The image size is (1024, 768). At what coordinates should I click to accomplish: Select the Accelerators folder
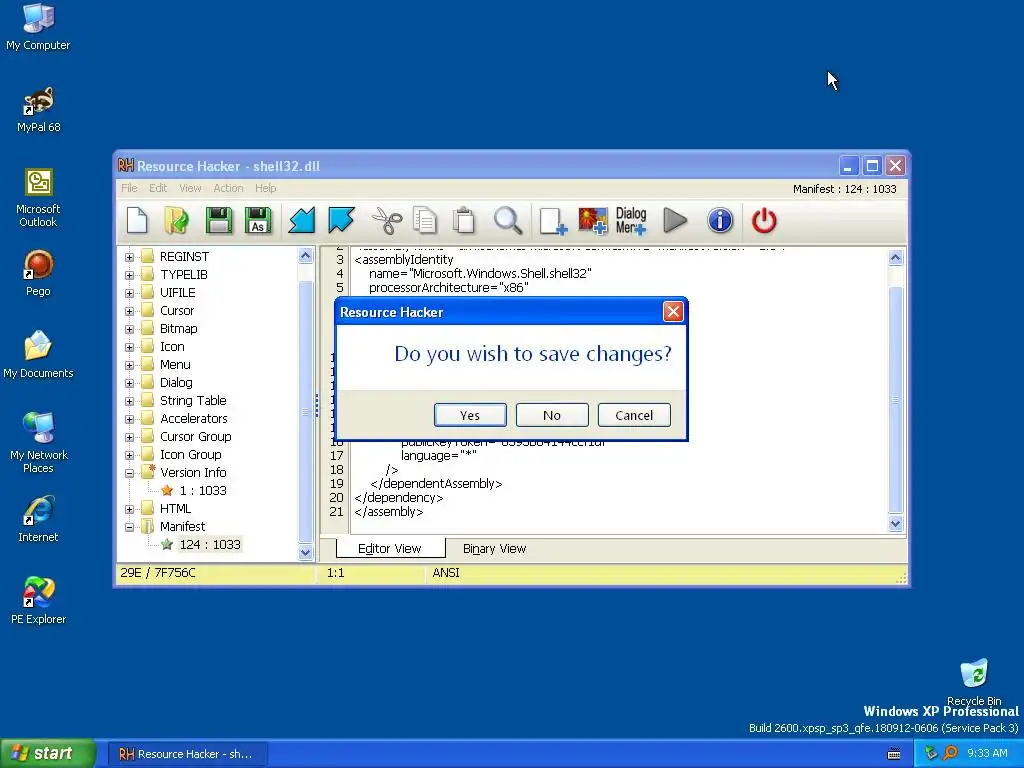(x=193, y=419)
